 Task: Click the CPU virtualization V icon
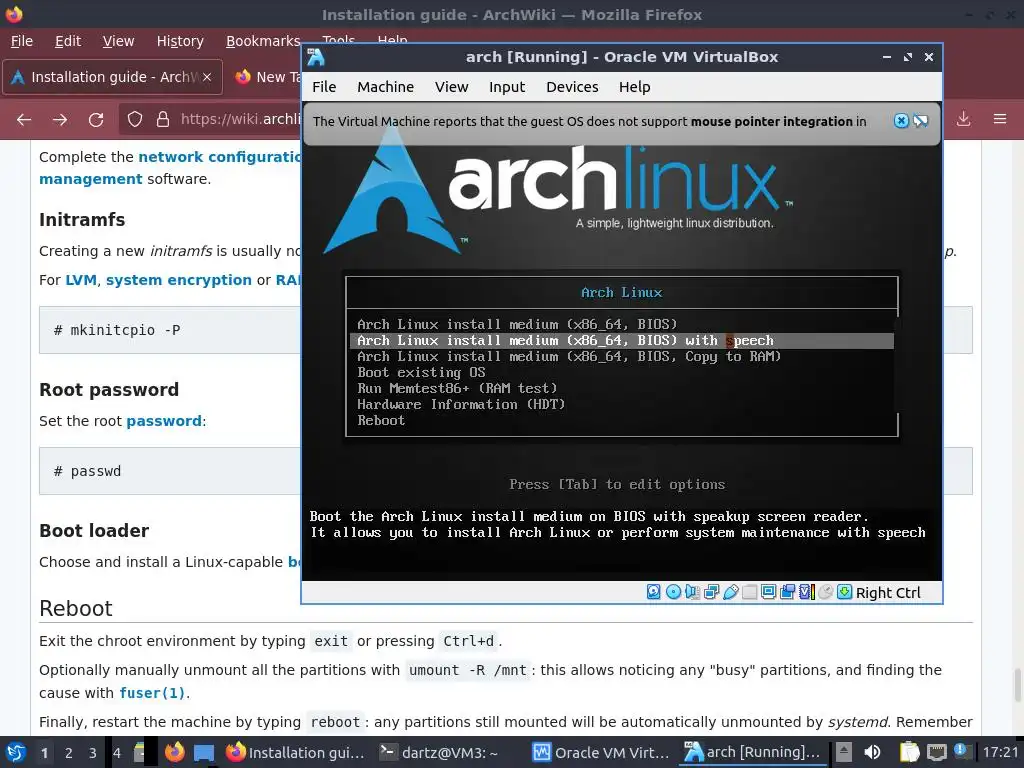pos(807,592)
